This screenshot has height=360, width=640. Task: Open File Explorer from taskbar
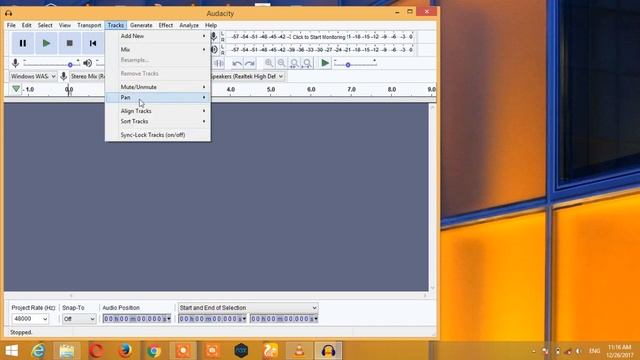click(67, 351)
